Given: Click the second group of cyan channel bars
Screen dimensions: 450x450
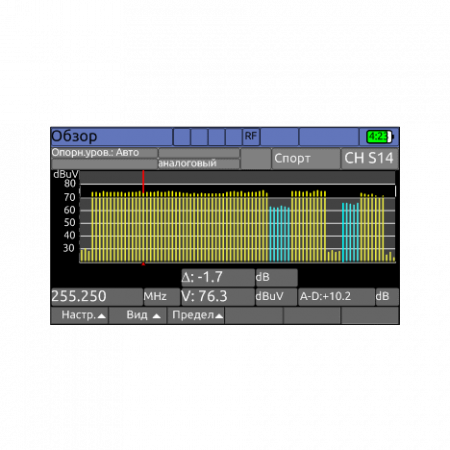Looking at the screenshot, I should [x=350, y=232].
